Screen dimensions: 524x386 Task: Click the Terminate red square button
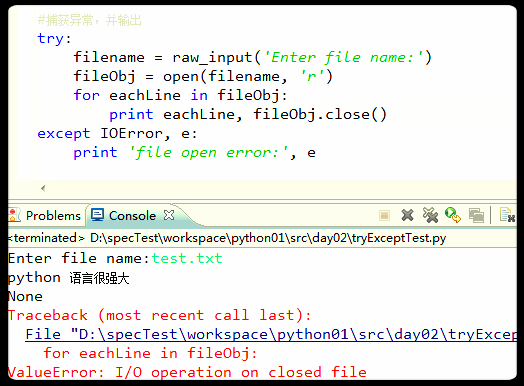click(x=384, y=215)
